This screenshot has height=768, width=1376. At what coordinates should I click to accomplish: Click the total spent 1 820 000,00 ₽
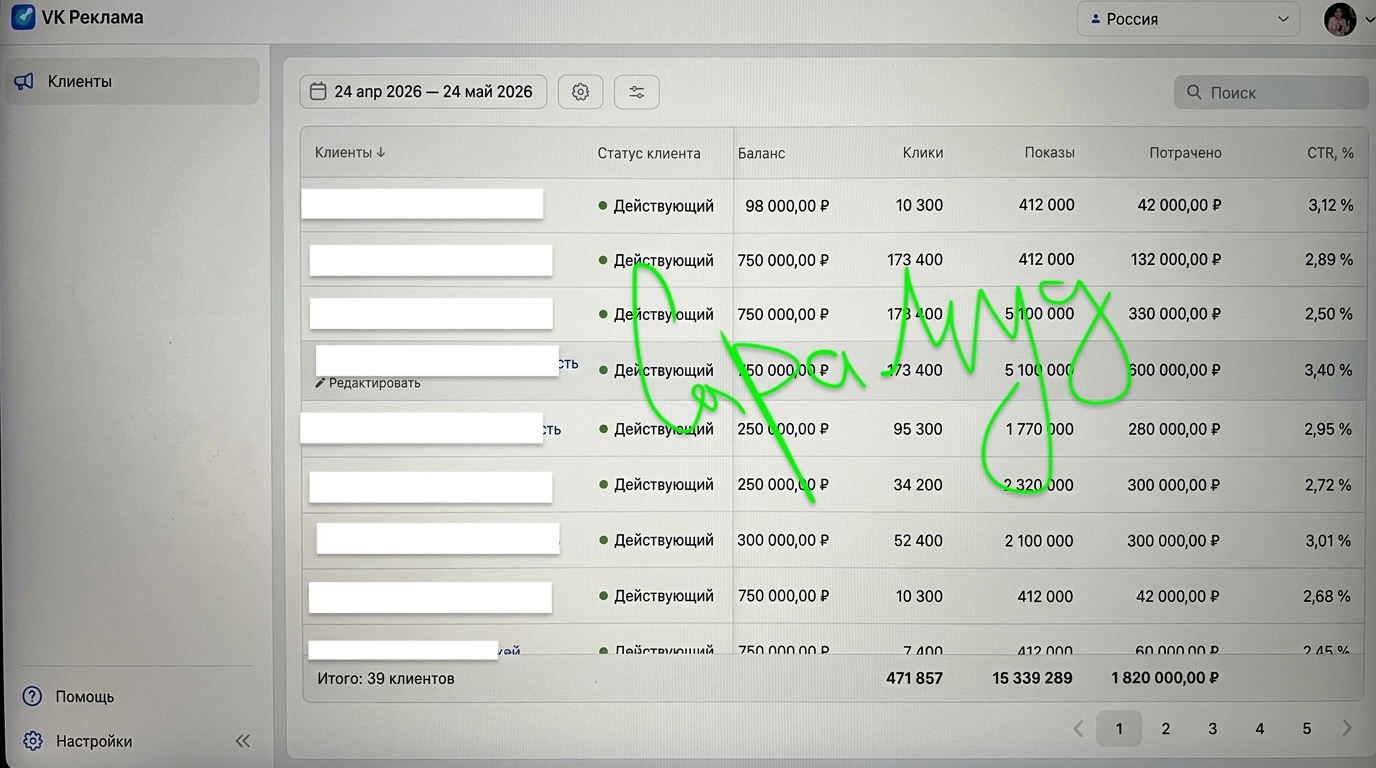1165,678
